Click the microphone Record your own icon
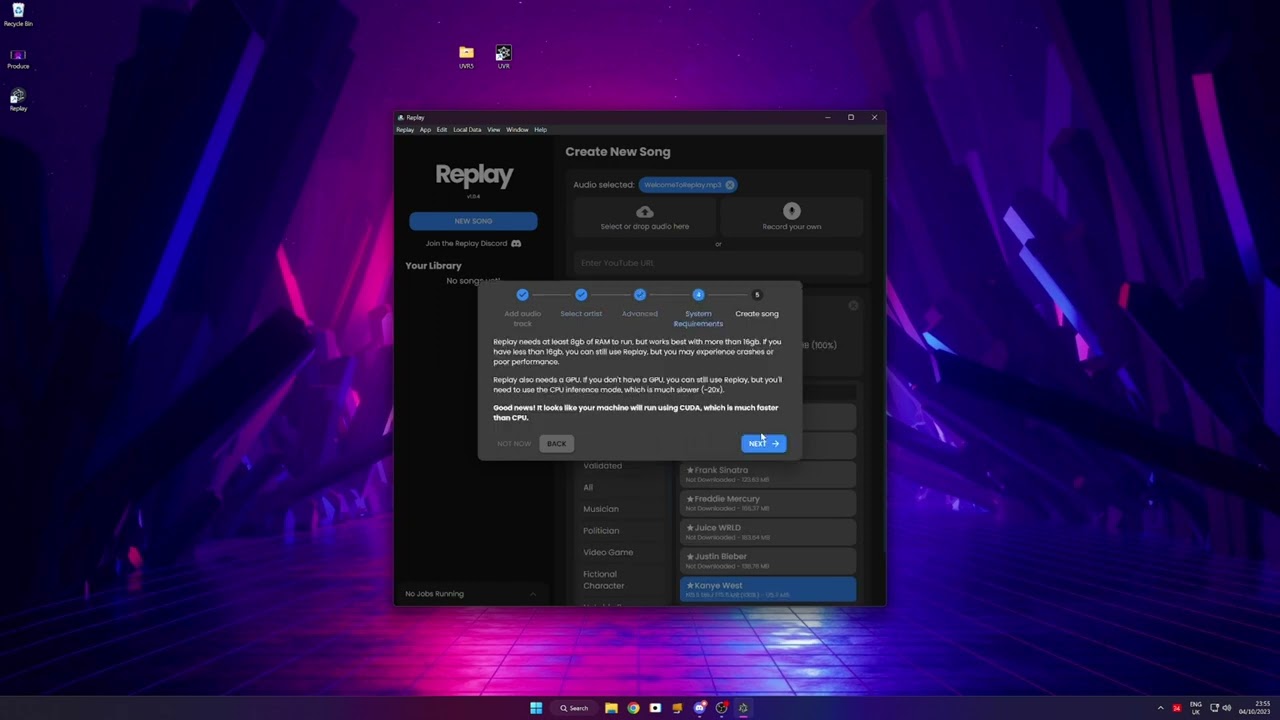1280x720 pixels. (792, 211)
